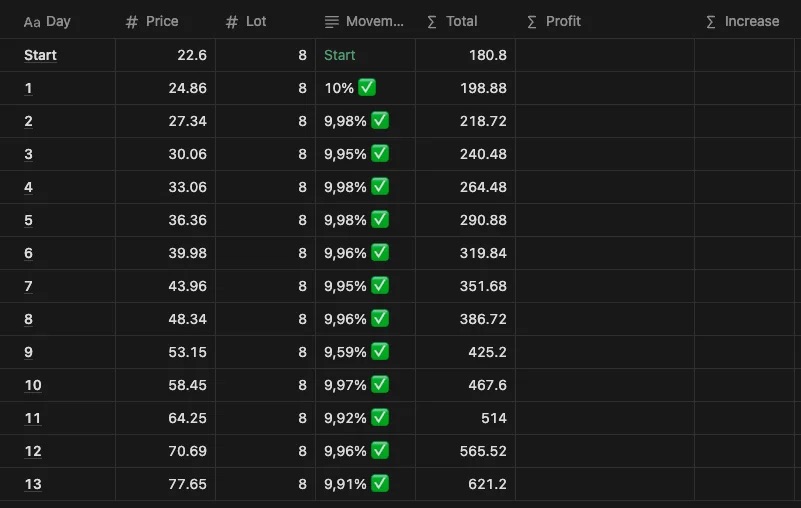Click the hash icon next to Lot
The width and height of the screenshot is (801, 508).
click(x=232, y=22)
